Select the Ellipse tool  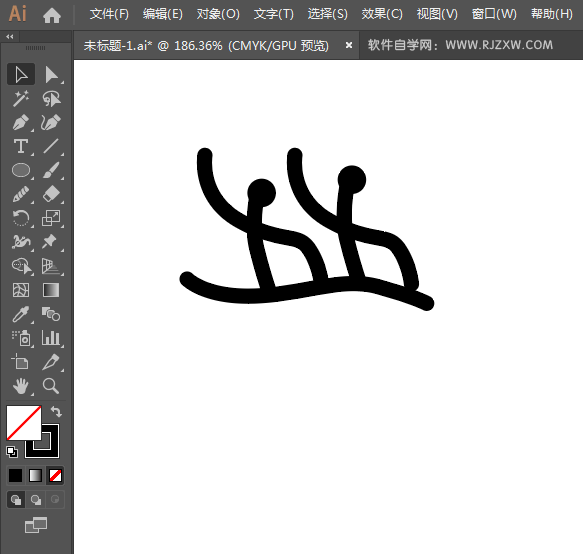coord(21,170)
